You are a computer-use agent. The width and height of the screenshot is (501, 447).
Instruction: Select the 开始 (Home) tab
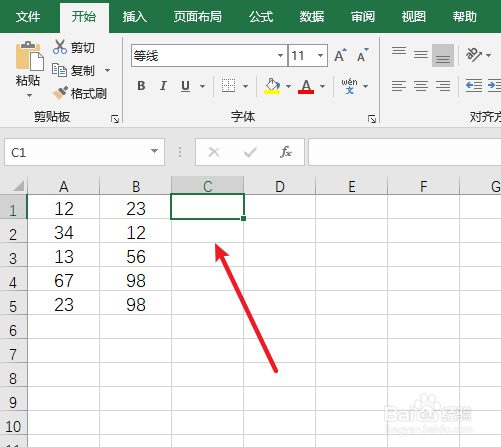84,17
